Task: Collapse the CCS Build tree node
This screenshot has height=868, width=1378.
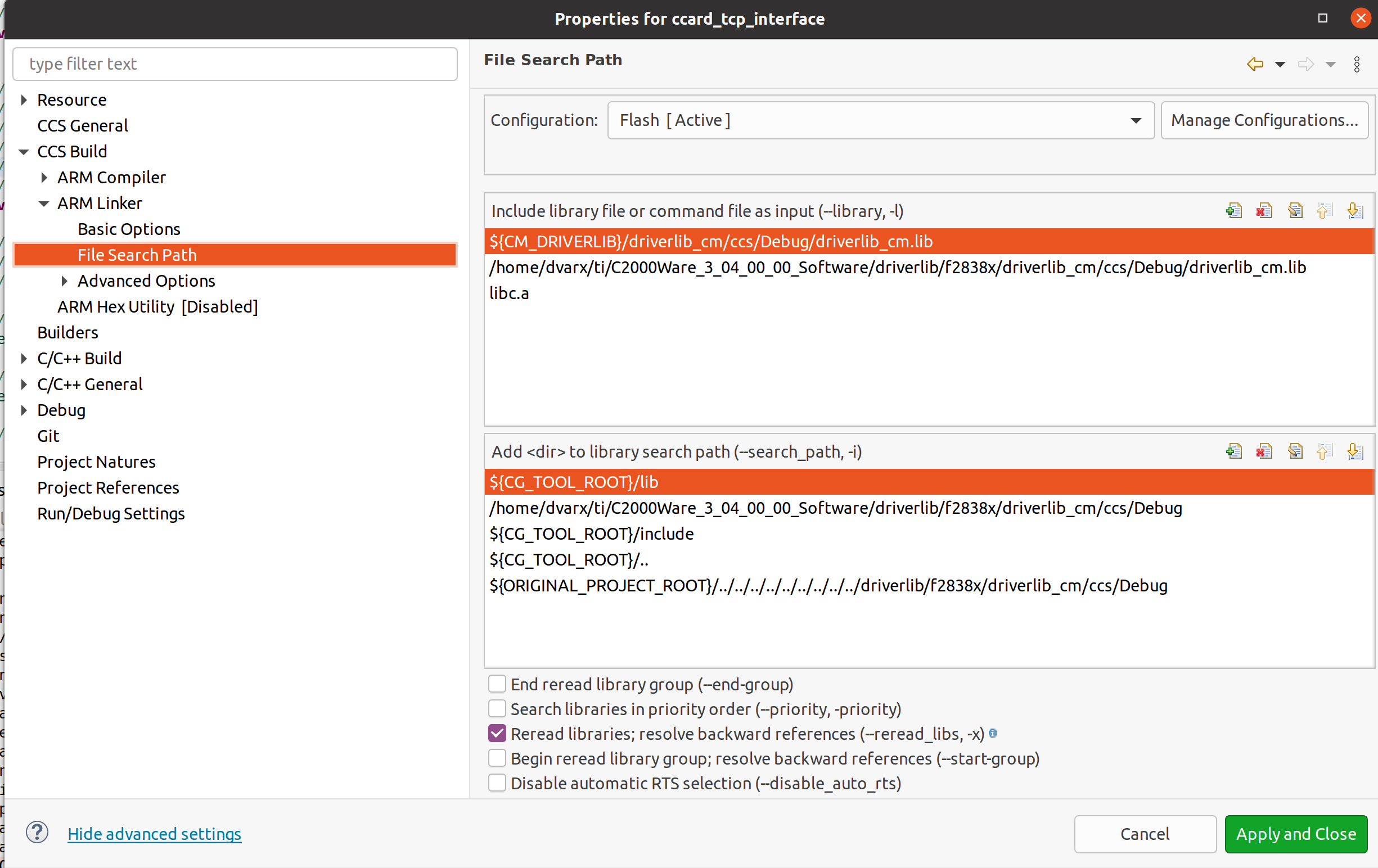Action: (x=24, y=152)
